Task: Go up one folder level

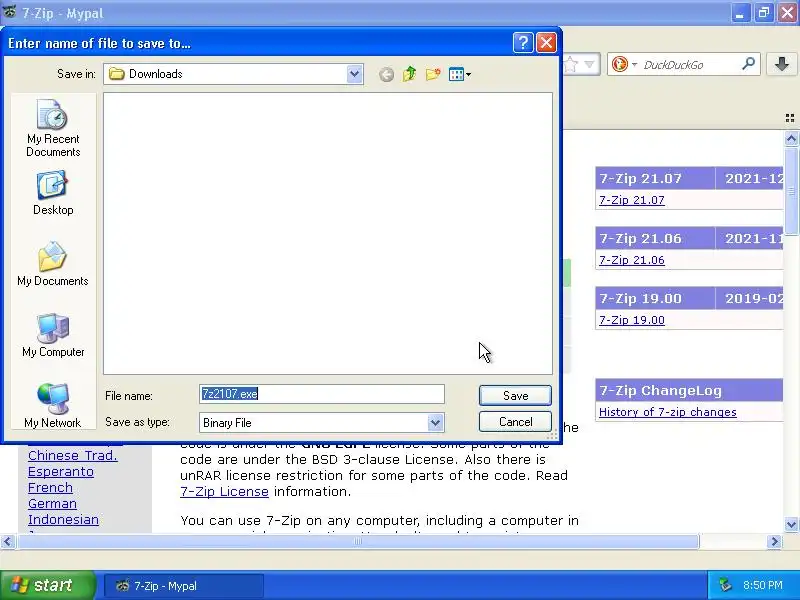Action: (409, 74)
